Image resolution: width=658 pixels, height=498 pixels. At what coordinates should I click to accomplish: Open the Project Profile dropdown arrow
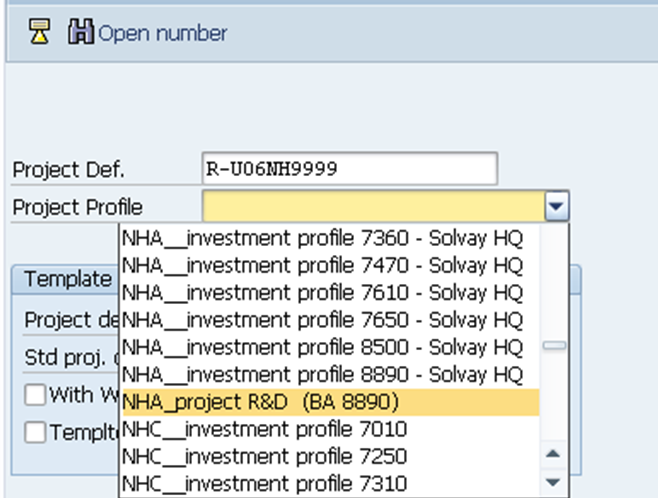coord(557,207)
